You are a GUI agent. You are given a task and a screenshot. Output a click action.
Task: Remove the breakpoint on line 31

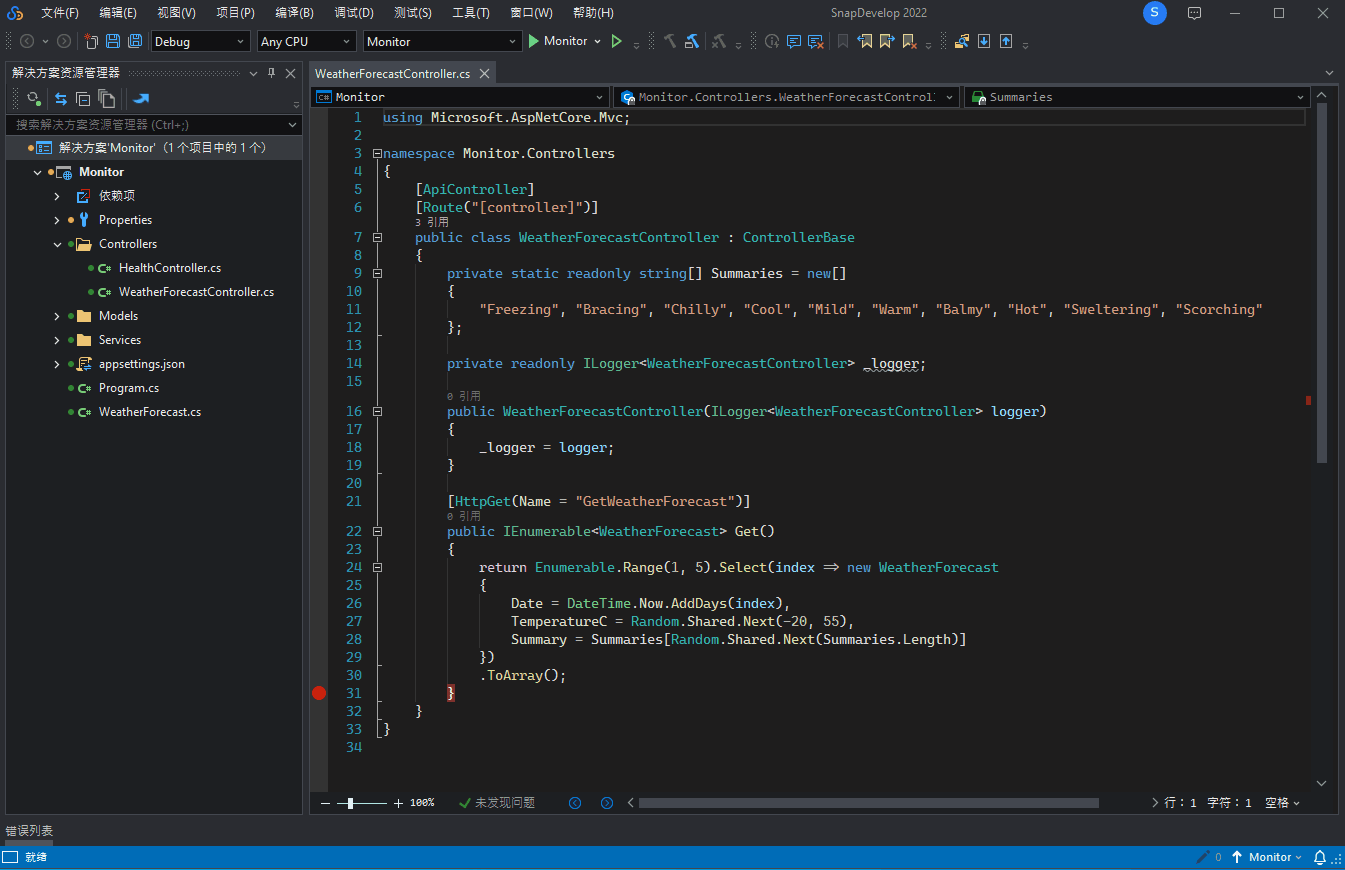point(319,693)
